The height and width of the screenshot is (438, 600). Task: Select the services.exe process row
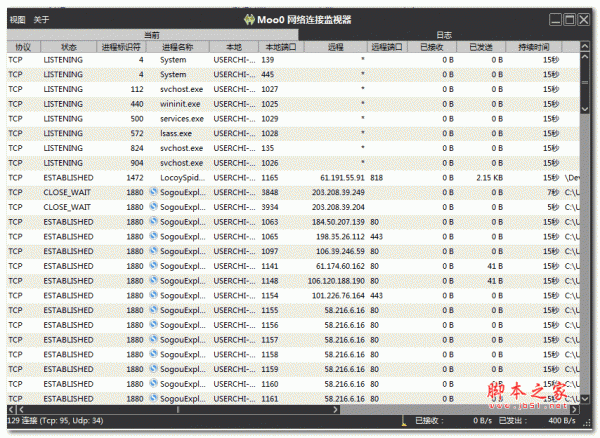click(x=293, y=119)
